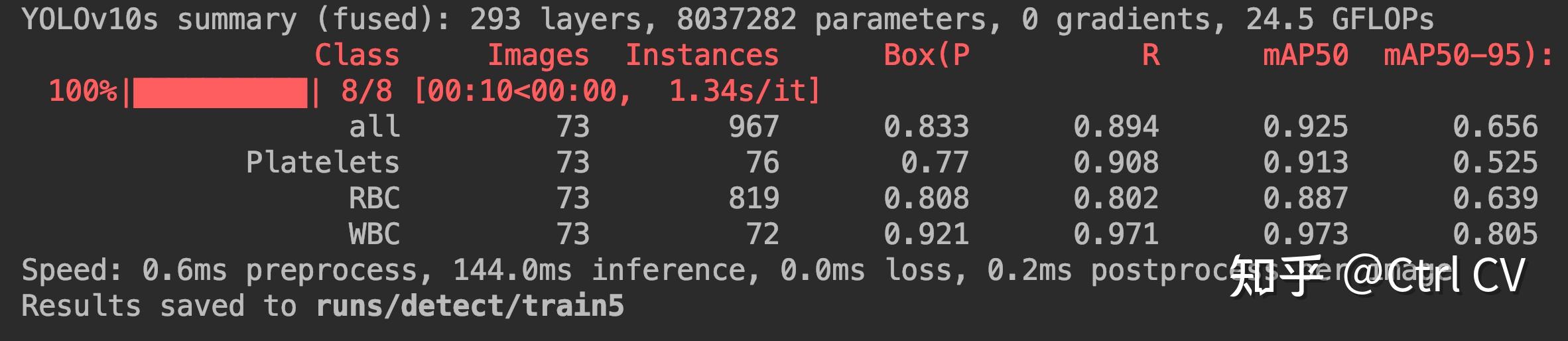1568x341 pixels.
Task: Select the Platelets class row label
Action: [x=322, y=163]
